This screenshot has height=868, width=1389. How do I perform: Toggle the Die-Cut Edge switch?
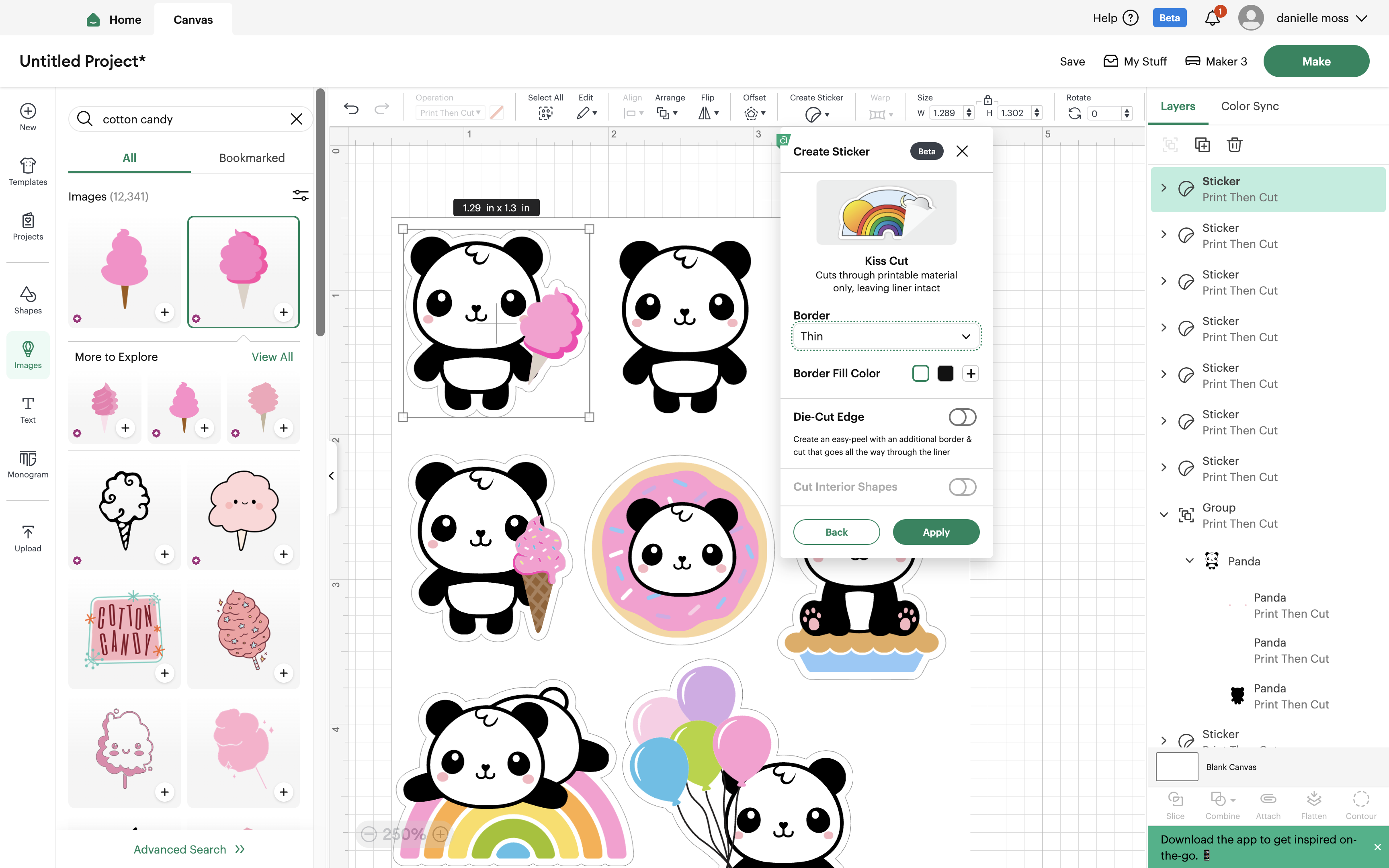point(963,417)
